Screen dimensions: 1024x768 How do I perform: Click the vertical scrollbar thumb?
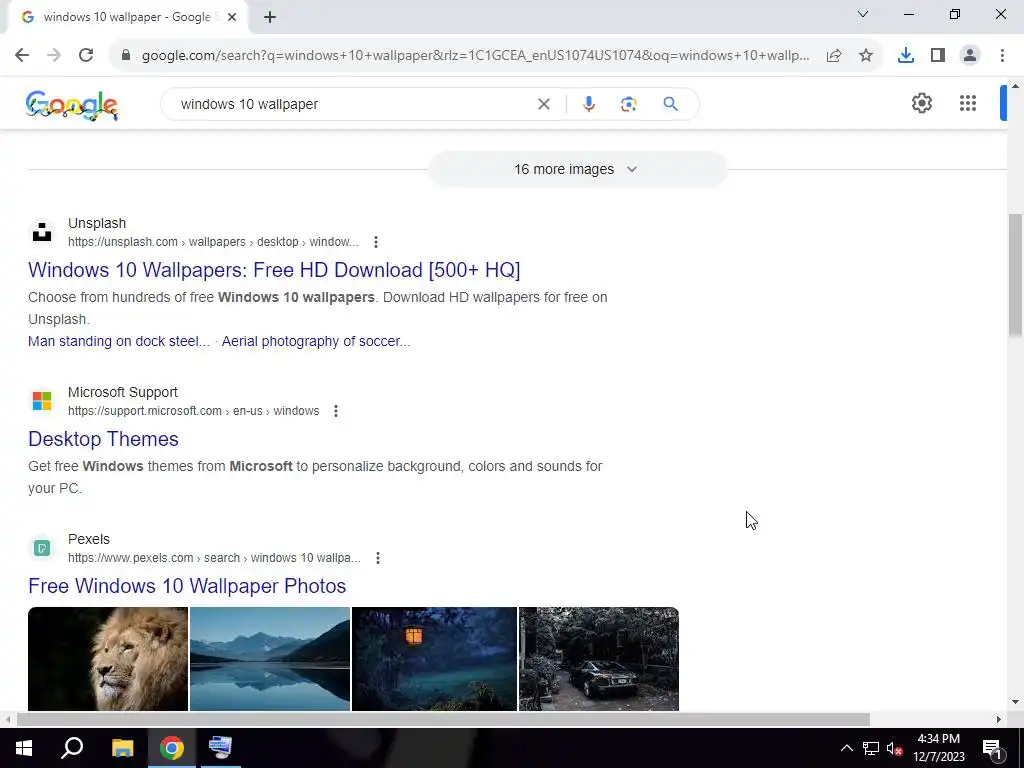click(1016, 276)
